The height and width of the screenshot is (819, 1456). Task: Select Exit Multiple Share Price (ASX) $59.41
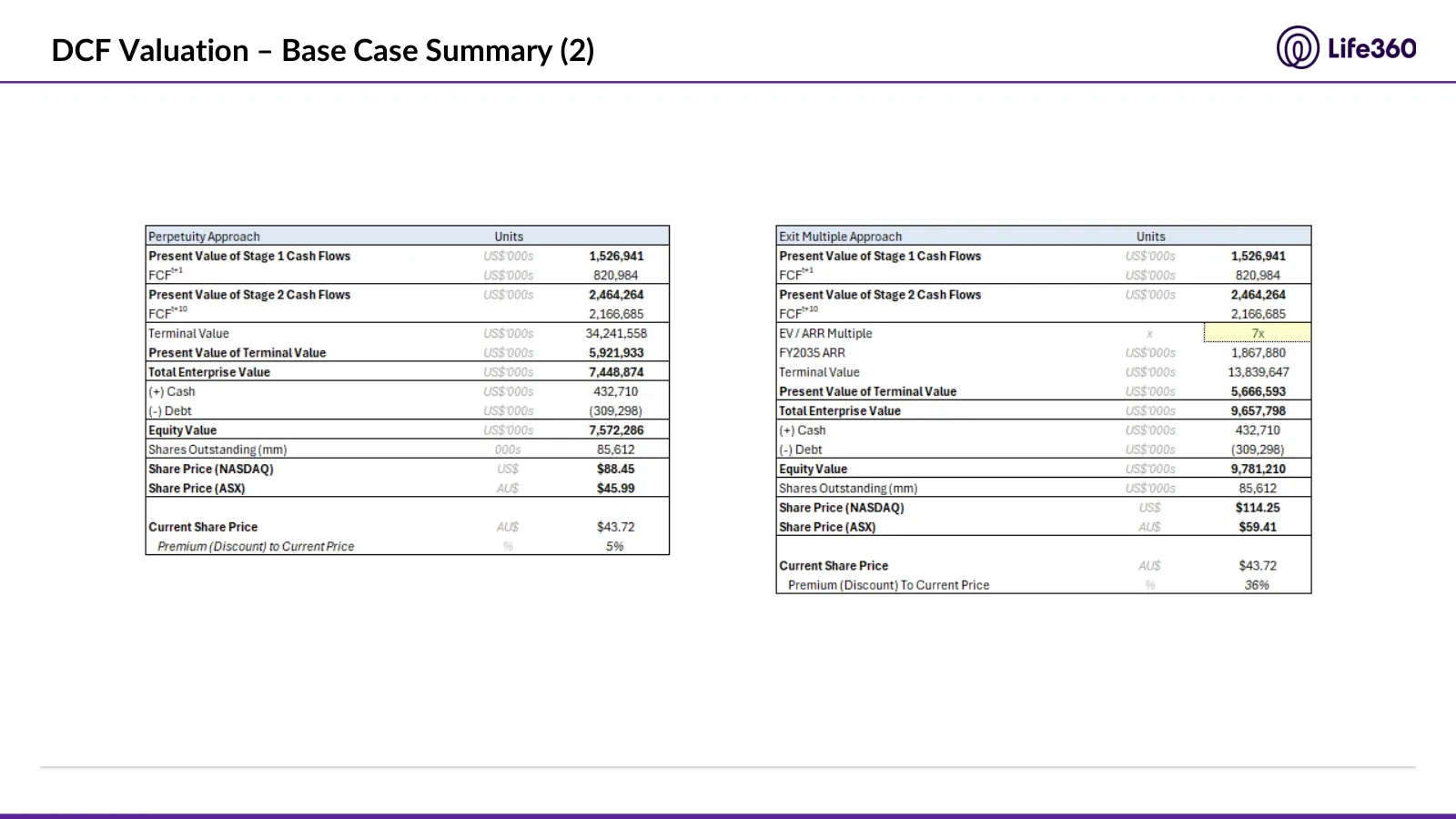coord(1258,527)
